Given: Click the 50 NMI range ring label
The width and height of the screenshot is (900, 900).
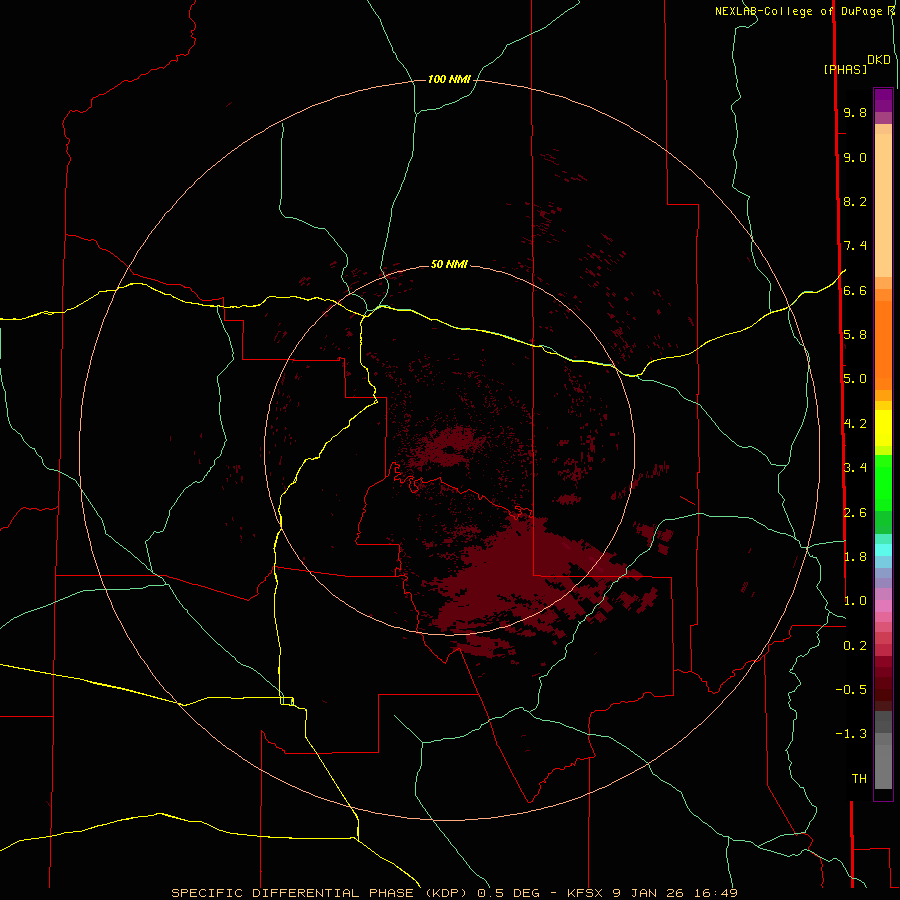Looking at the screenshot, I should tap(449, 264).
